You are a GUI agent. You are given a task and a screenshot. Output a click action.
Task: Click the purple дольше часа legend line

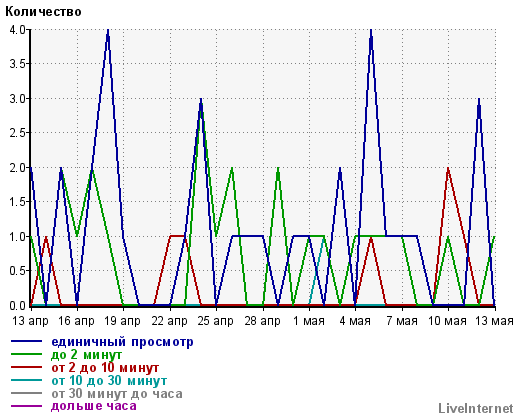(x=27, y=406)
